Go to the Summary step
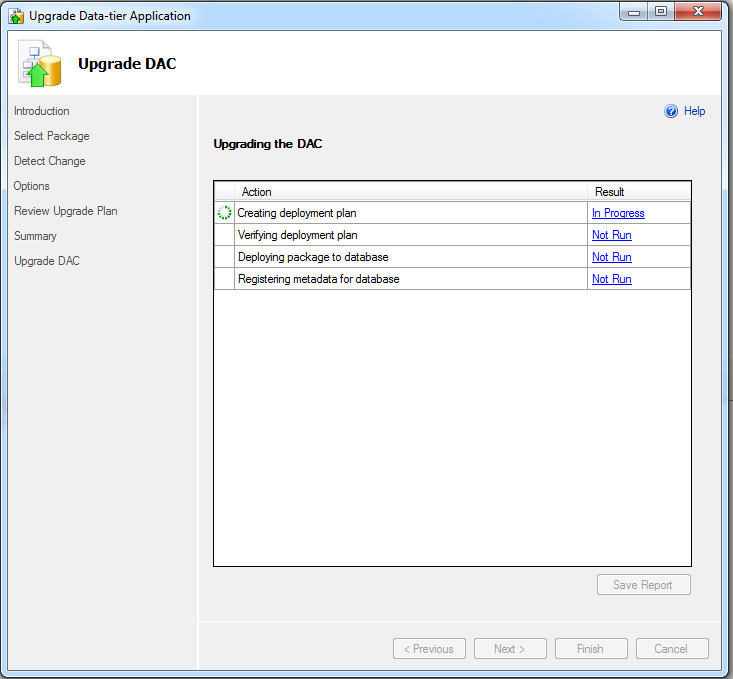Image resolution: width=733 pixels, height=679 pixels. pyautogui.click(x=35, y=236)
